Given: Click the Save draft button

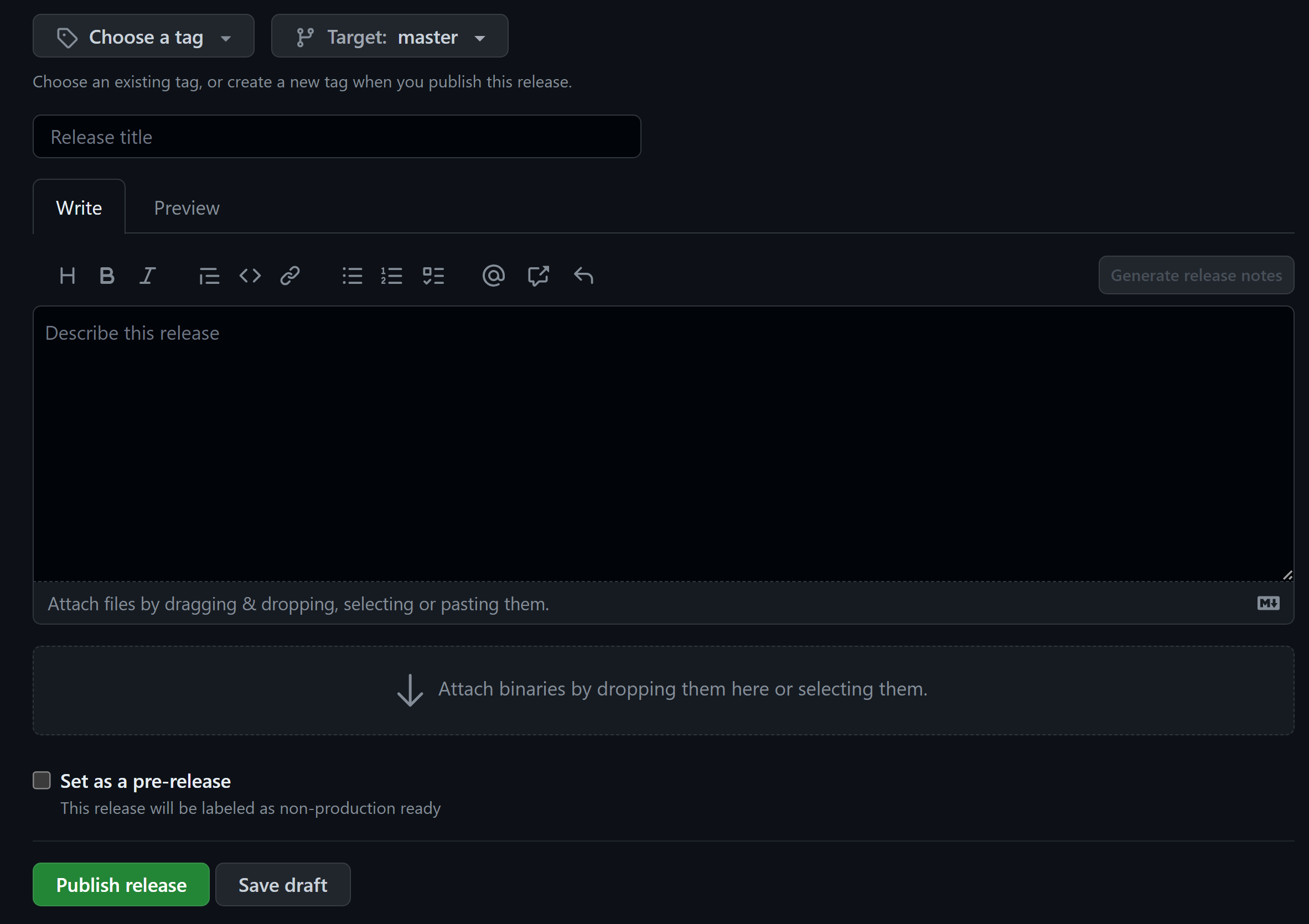Looking at the screenshot, I should [x=283, y=885].
